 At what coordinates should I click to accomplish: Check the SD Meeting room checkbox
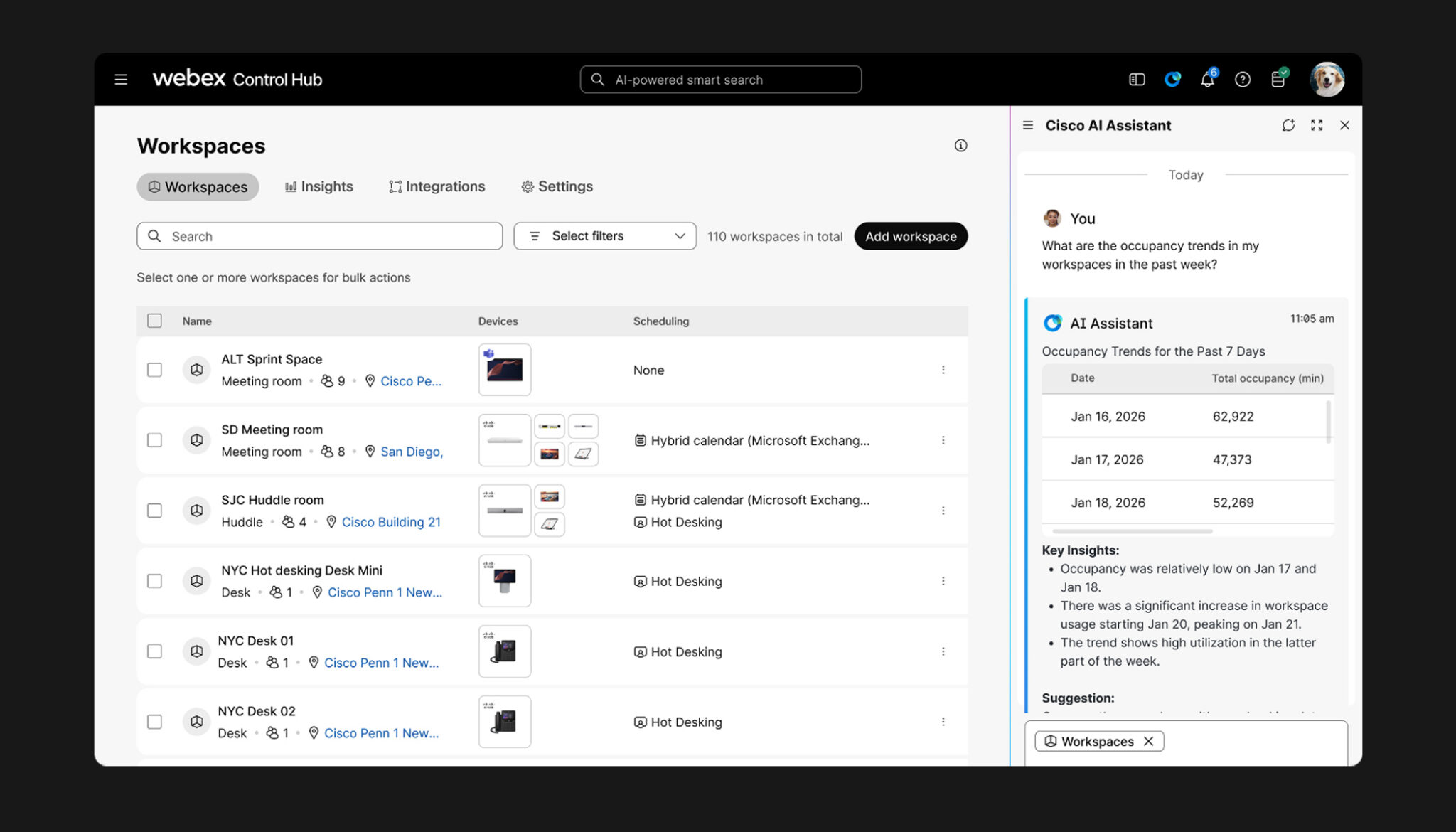(154, 440)
